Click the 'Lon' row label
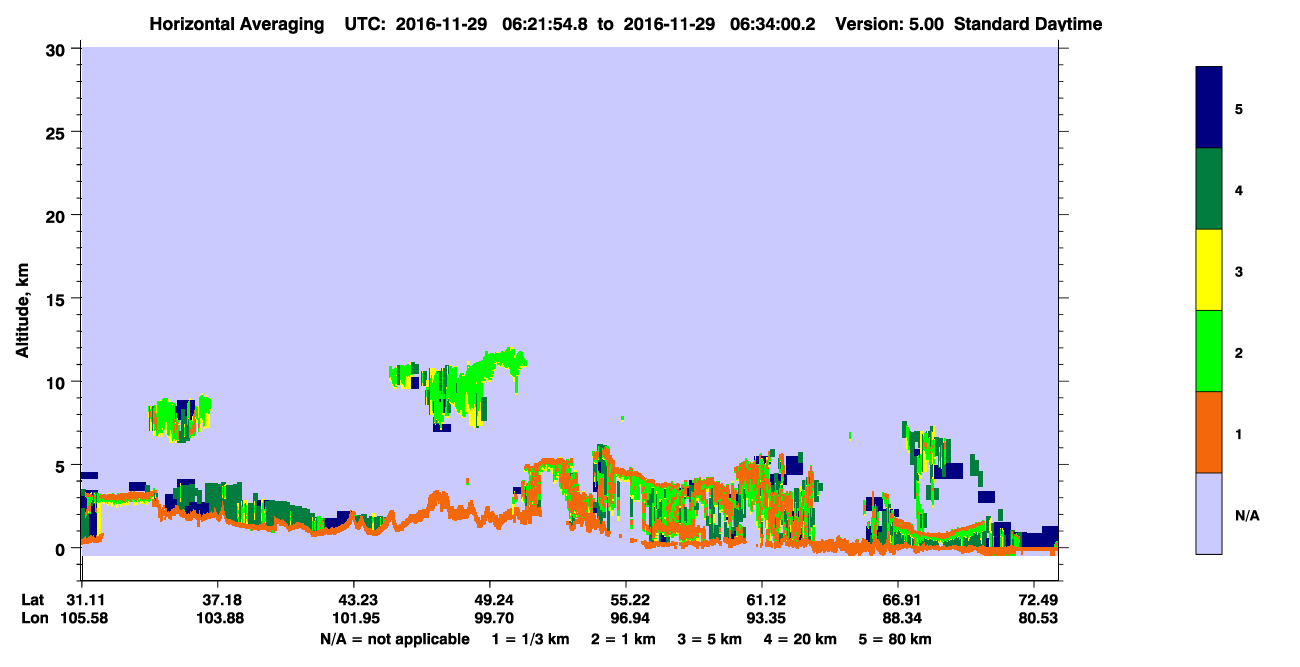This screenshot has width=1300, height=667. 34,619
